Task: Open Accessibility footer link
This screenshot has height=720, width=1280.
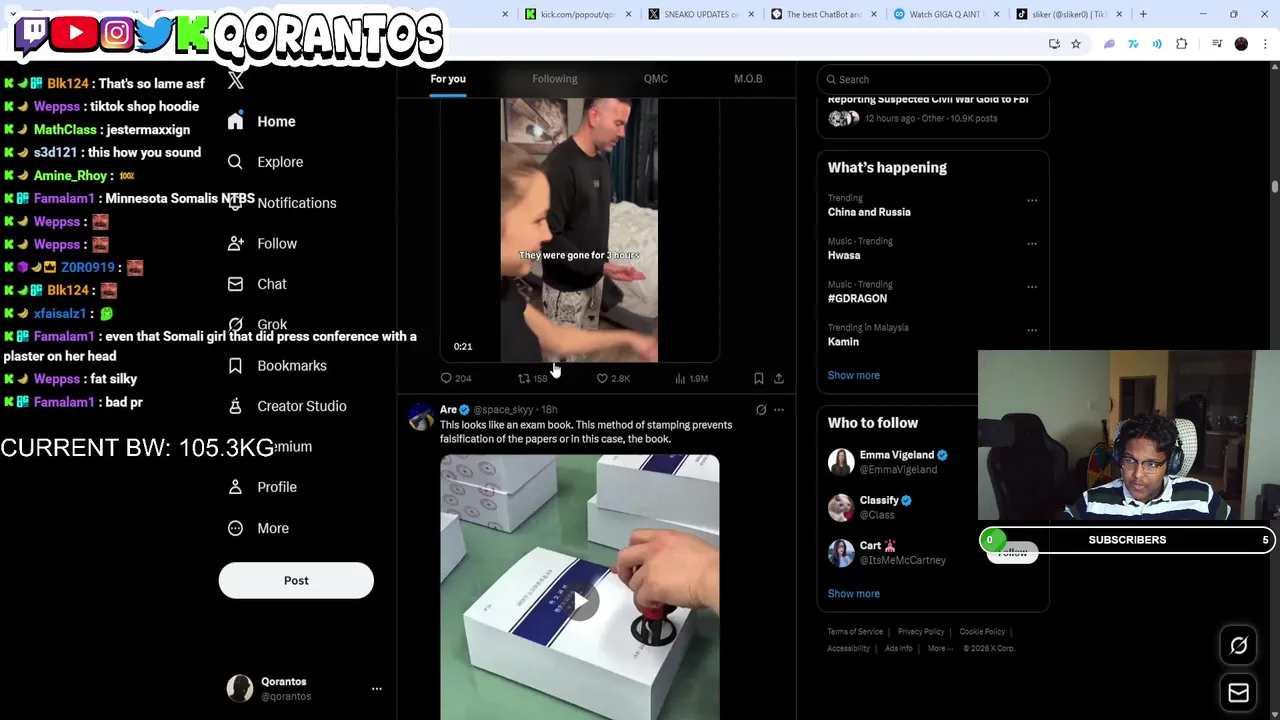Action: 848,648
